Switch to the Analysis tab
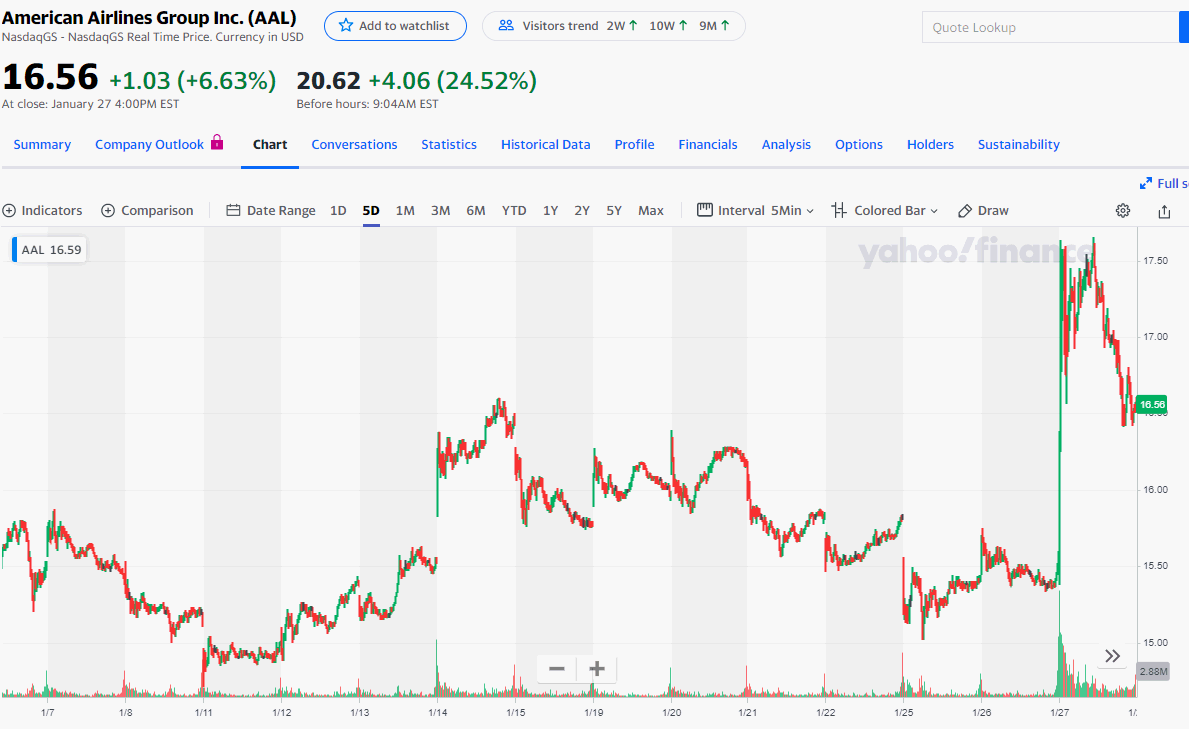 click(x=786, y=144)
